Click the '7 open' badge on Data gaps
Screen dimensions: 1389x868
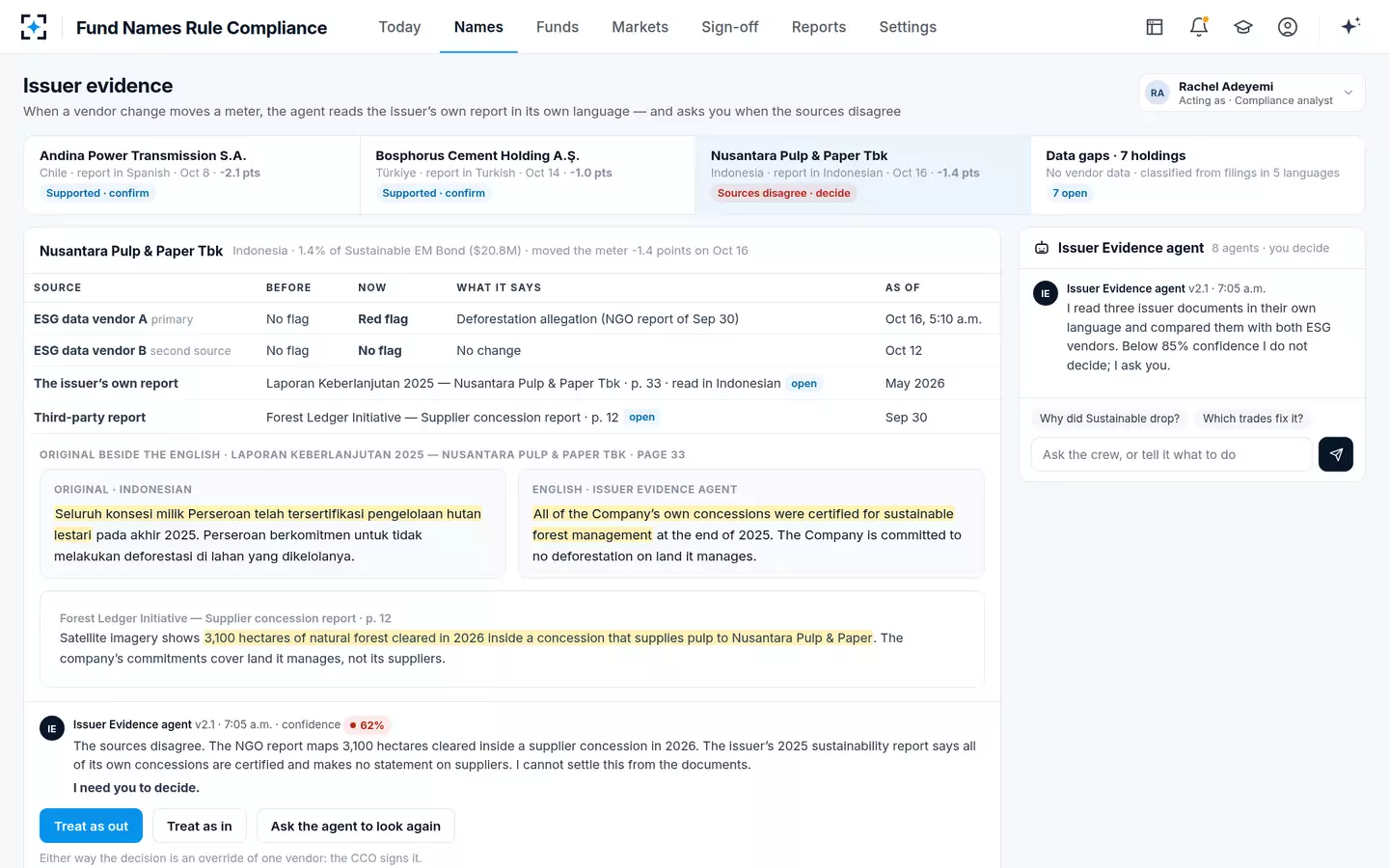tap(1070, 193)
